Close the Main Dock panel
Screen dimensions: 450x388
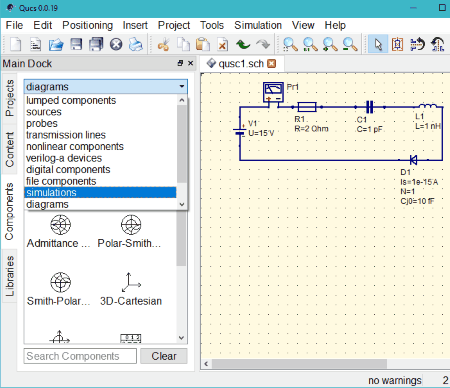190,63
